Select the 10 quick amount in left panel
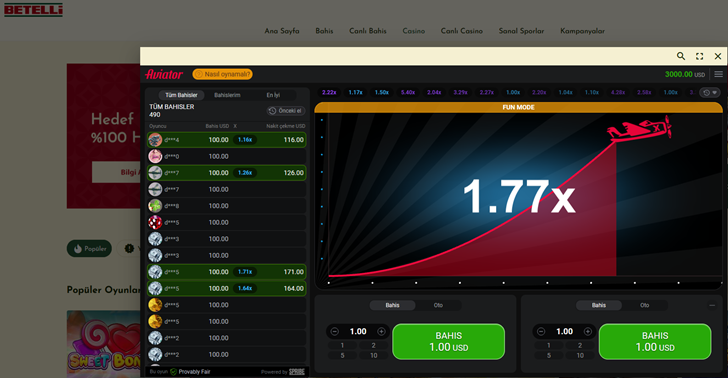728x378 pixels. pyautogui.click(x=374, y=356)
